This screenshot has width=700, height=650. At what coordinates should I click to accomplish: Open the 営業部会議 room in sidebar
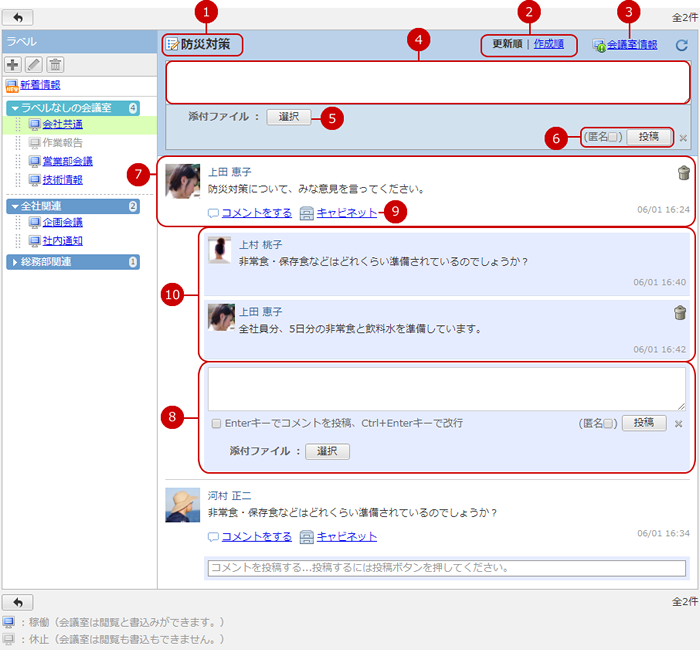[68, 161]
